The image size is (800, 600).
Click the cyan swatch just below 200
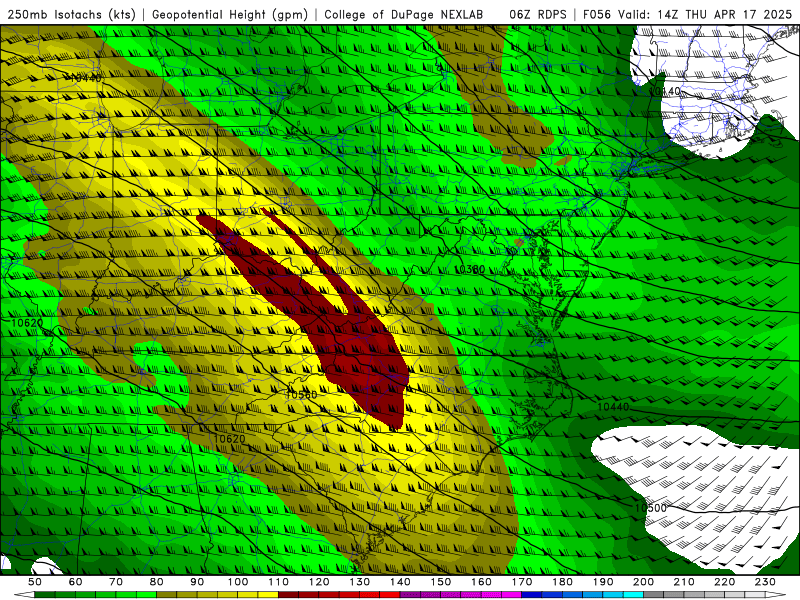pyautogui.click(x=634, y=595)
